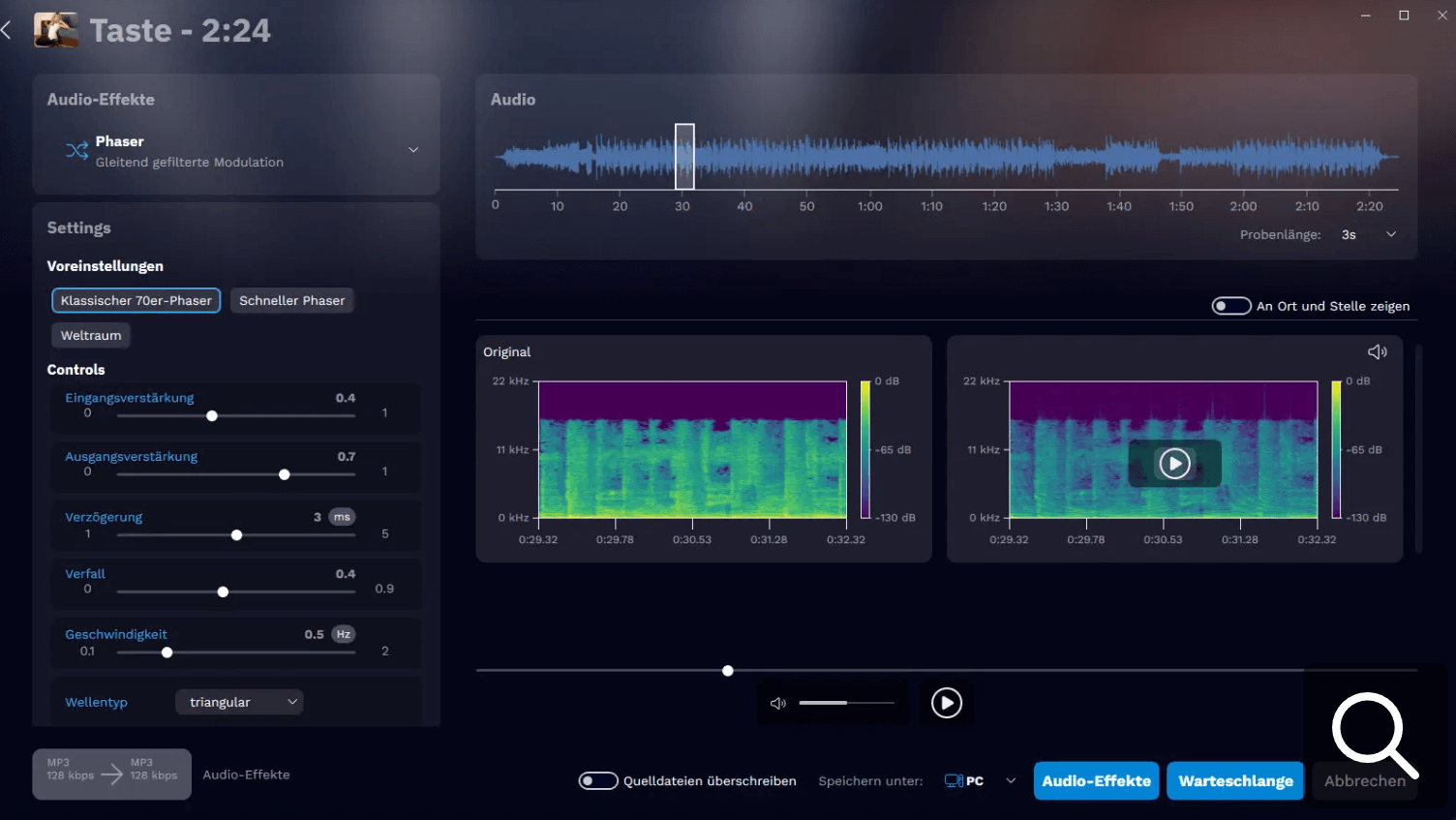Expand the Phaser effect dropdown
The height and width of the screenshot is (820, 1456).
tap(413, 150)
